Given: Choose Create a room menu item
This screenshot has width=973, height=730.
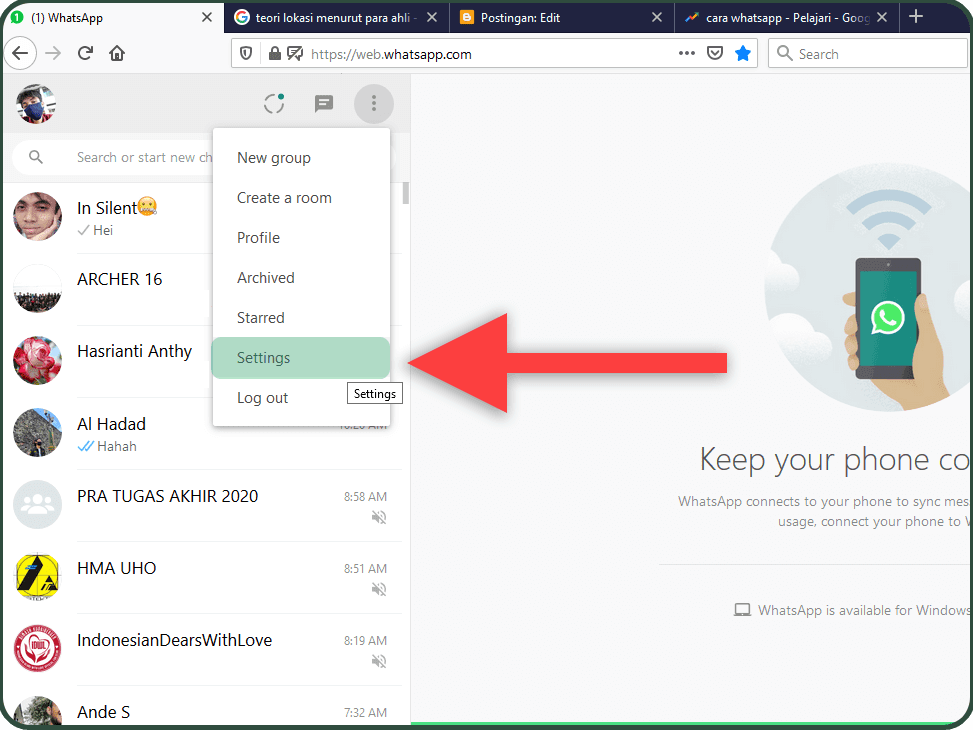Looking at the screenshot, I should [x=301, y=198].
